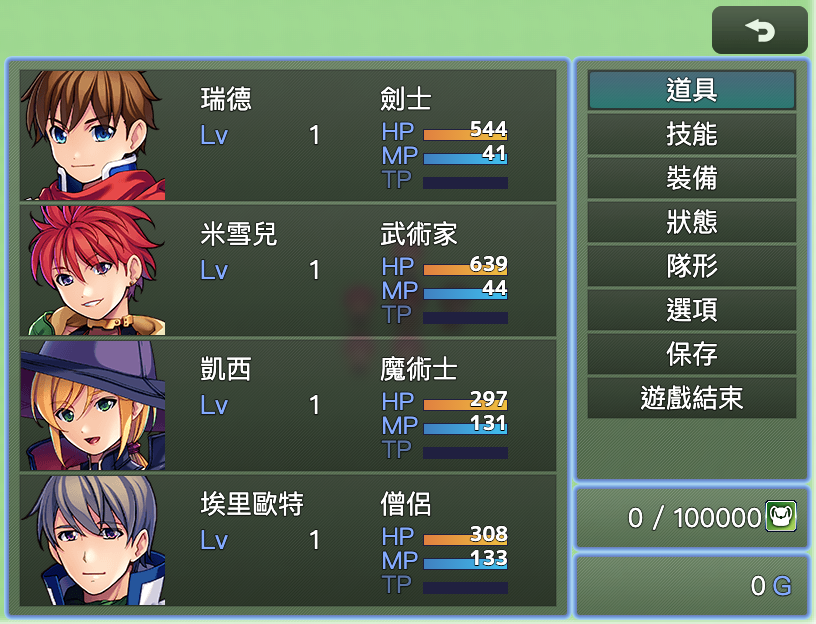Open the 狀態 status menu

click(x=692, y=222)
